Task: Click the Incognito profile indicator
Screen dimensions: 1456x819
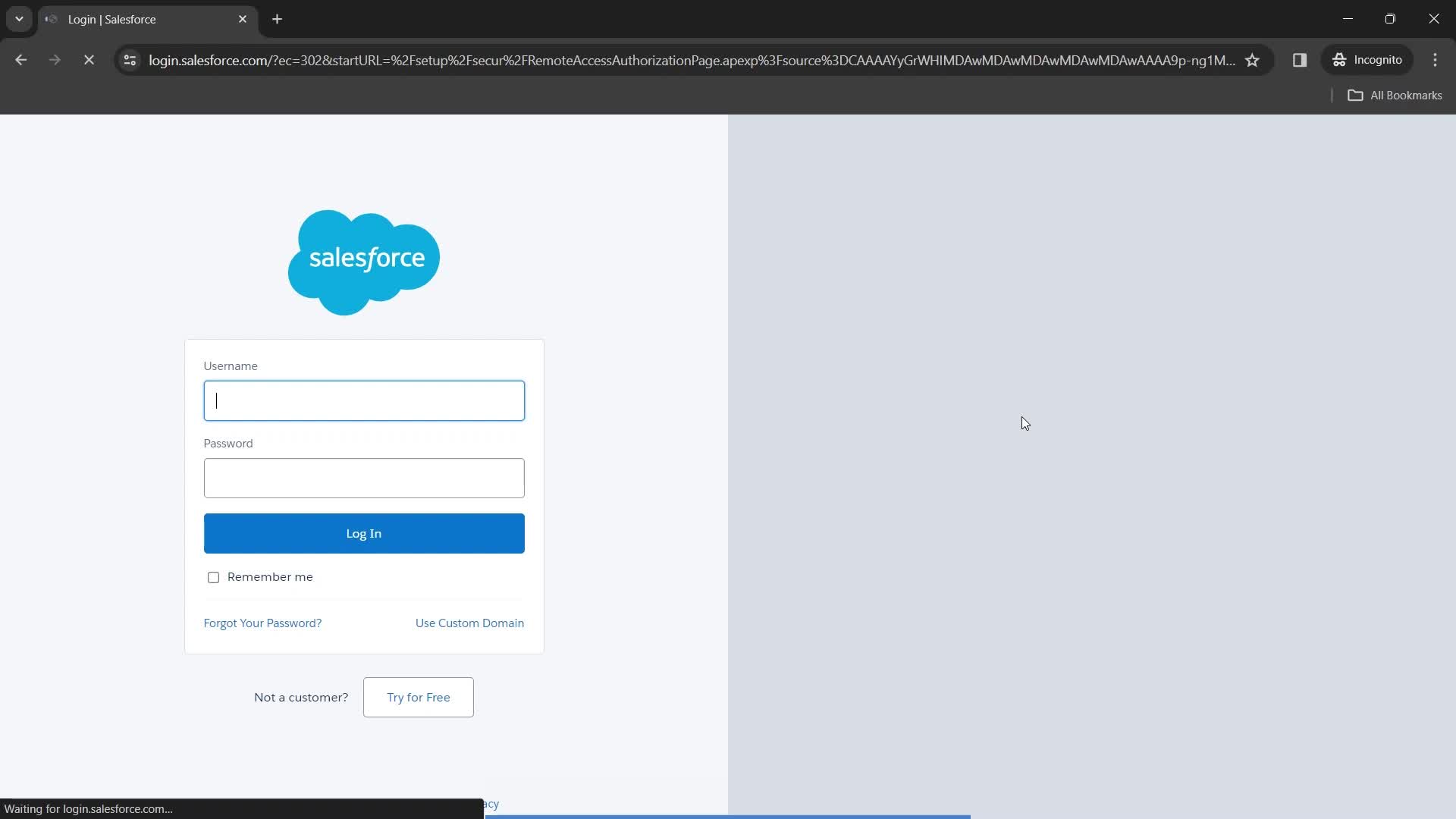Action: (1367, 60)
